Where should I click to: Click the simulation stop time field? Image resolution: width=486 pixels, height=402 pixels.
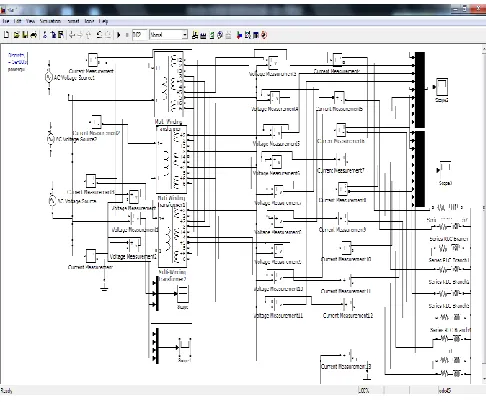(x=139, y=35)
